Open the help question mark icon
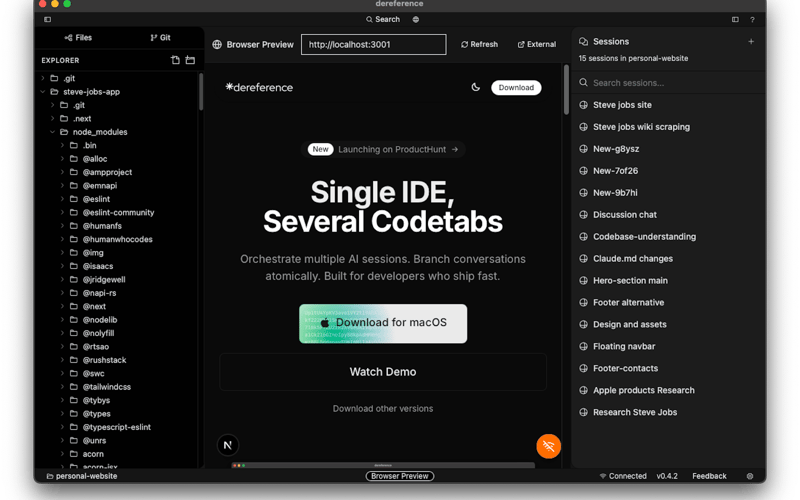800x500 pixels. [x=752, y=19]
